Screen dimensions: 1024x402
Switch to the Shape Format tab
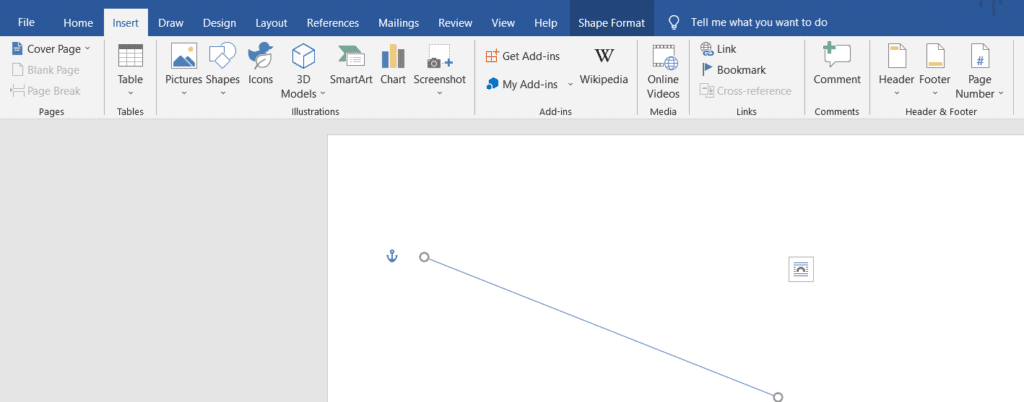[611, 22]
